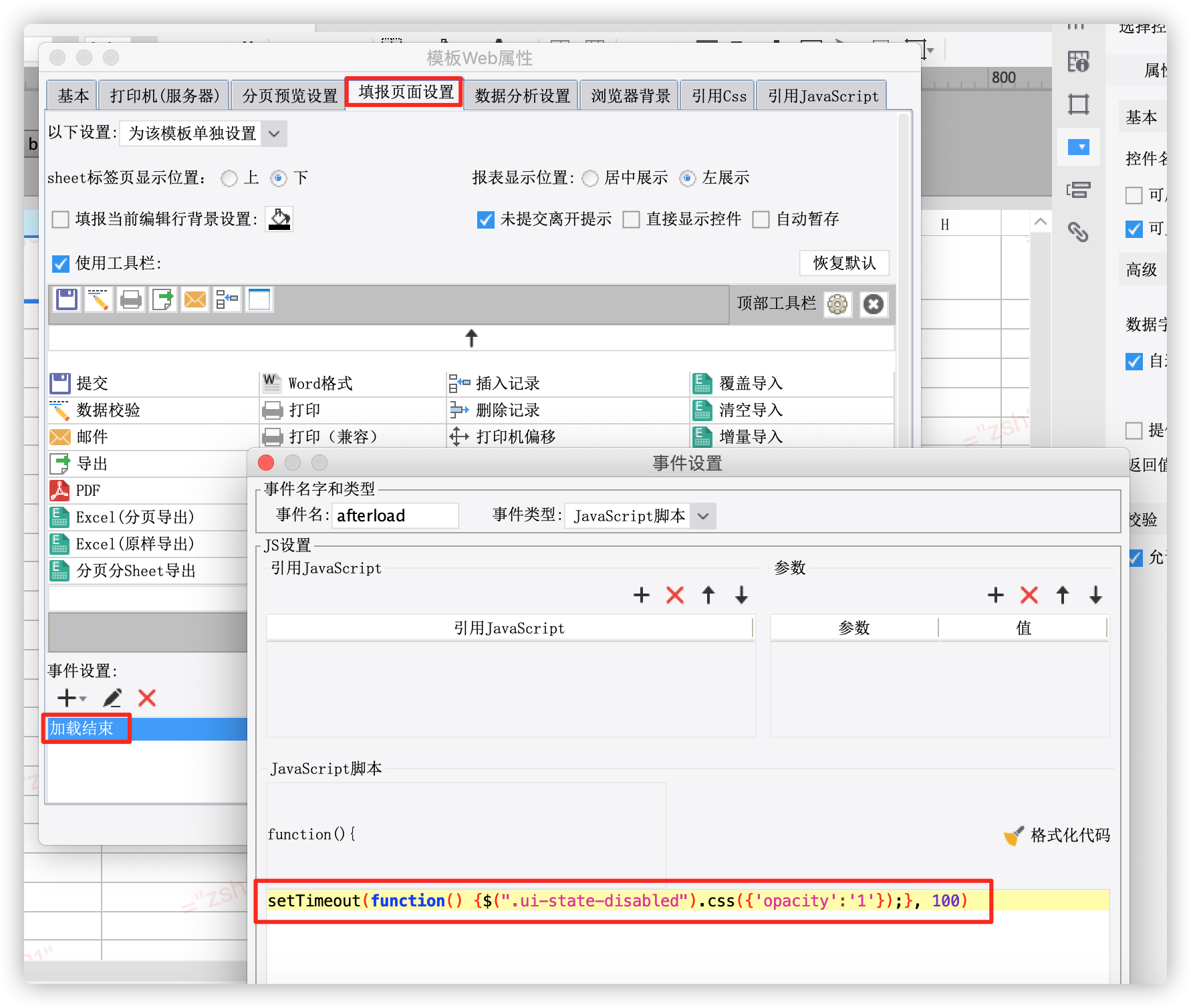Remove JavaScript reference with red X
This screenshot has height=1008, width=1191.
tap(675, 595)
